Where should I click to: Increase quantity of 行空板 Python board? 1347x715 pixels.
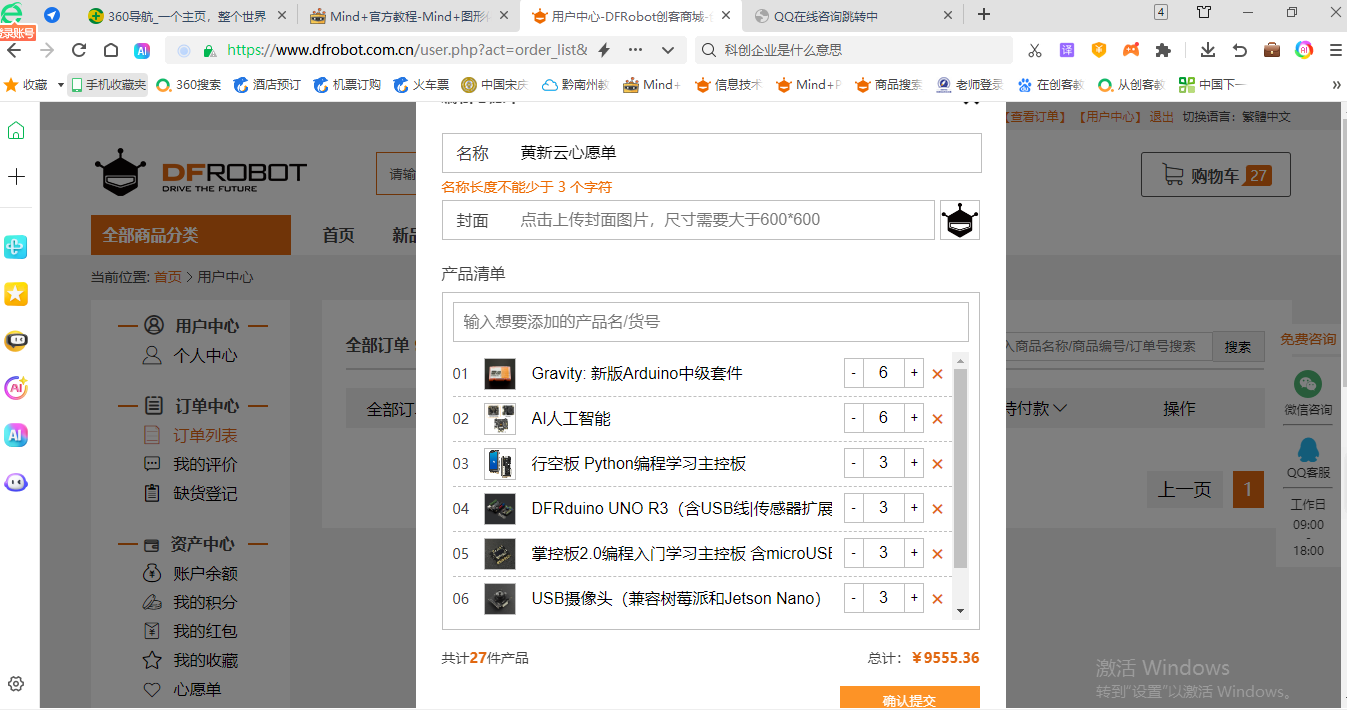click(x=913, y=464)
